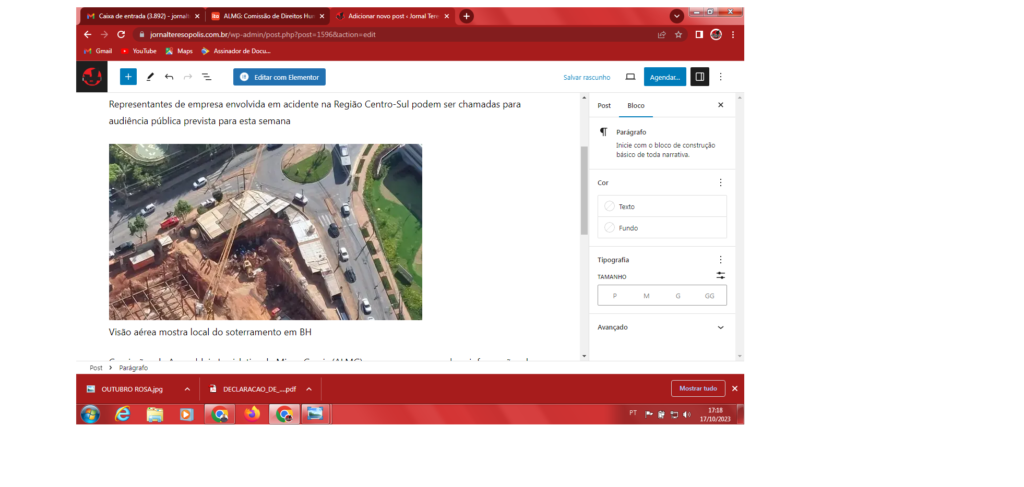Screen dimensions: 1024x487
Task: Expand the Avançado panel
Action: click(662, 327)
